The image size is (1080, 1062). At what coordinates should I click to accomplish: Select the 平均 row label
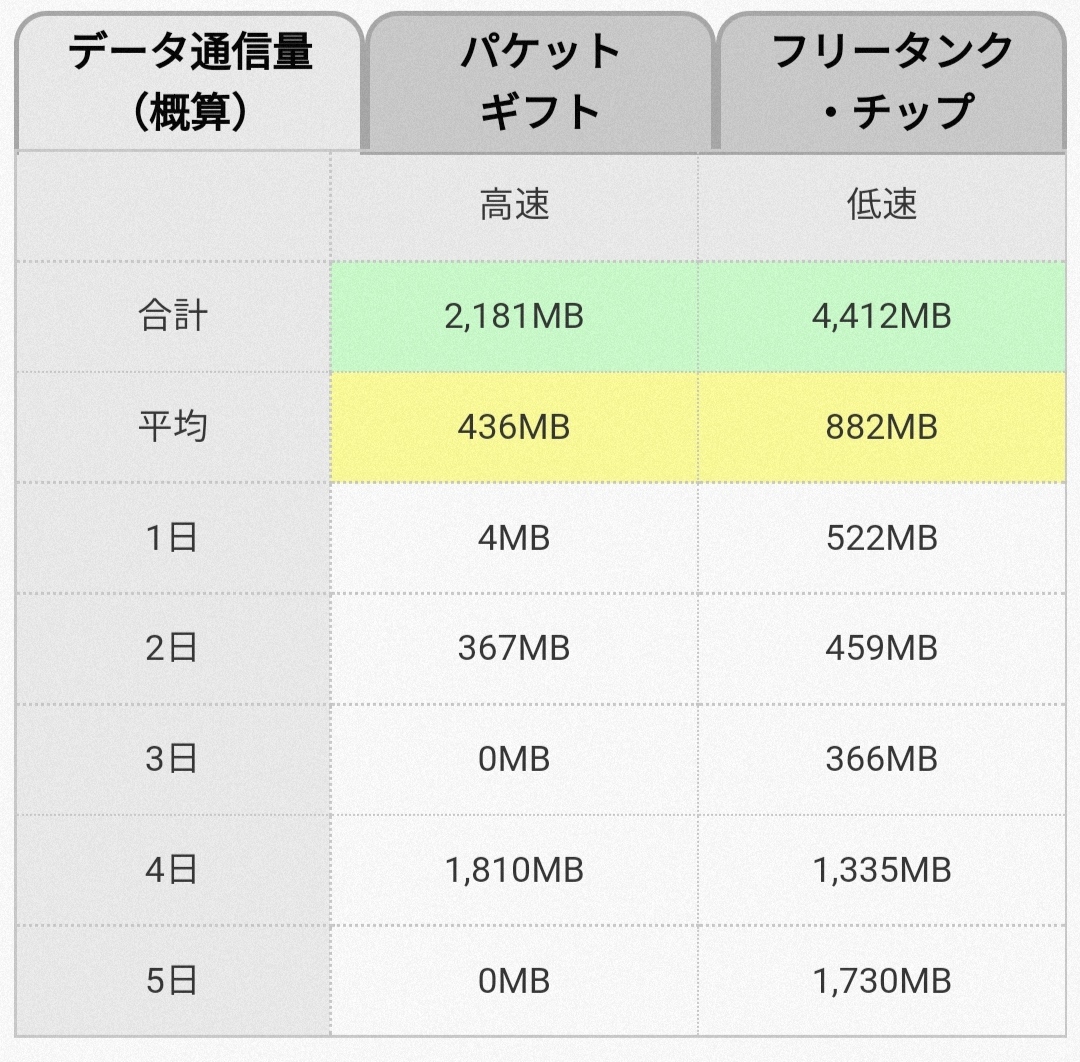pyautogui.click(x=173, y=427)
